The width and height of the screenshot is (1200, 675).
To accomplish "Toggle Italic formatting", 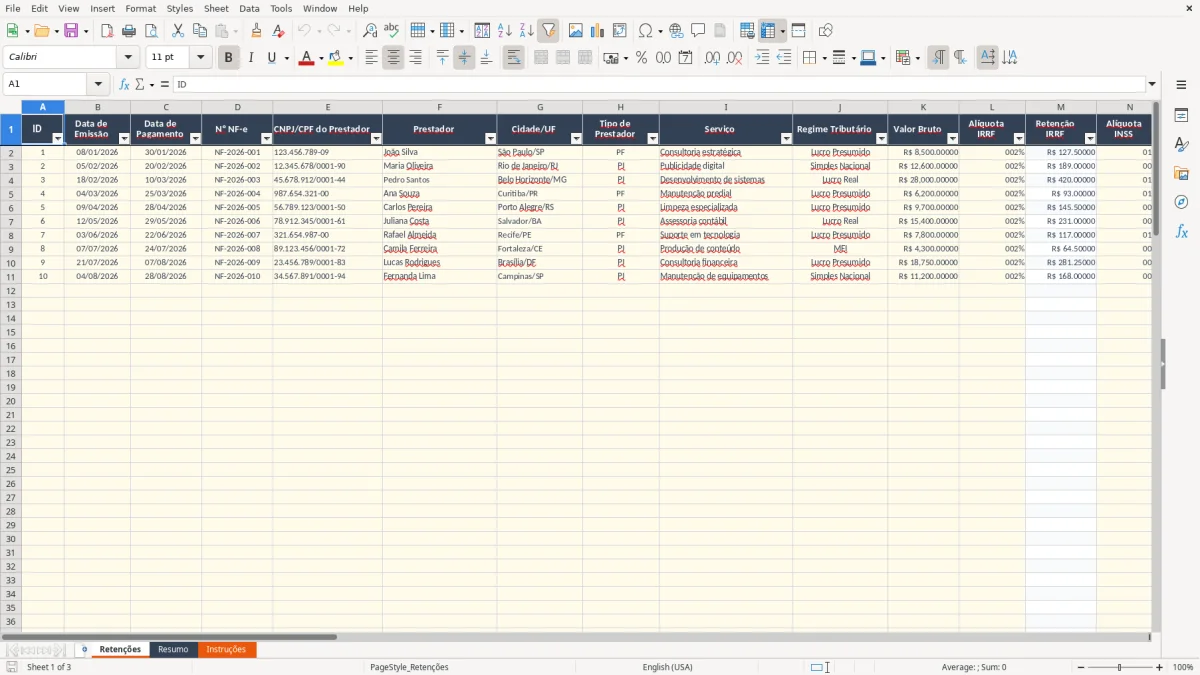I will [x=251, y=58].
